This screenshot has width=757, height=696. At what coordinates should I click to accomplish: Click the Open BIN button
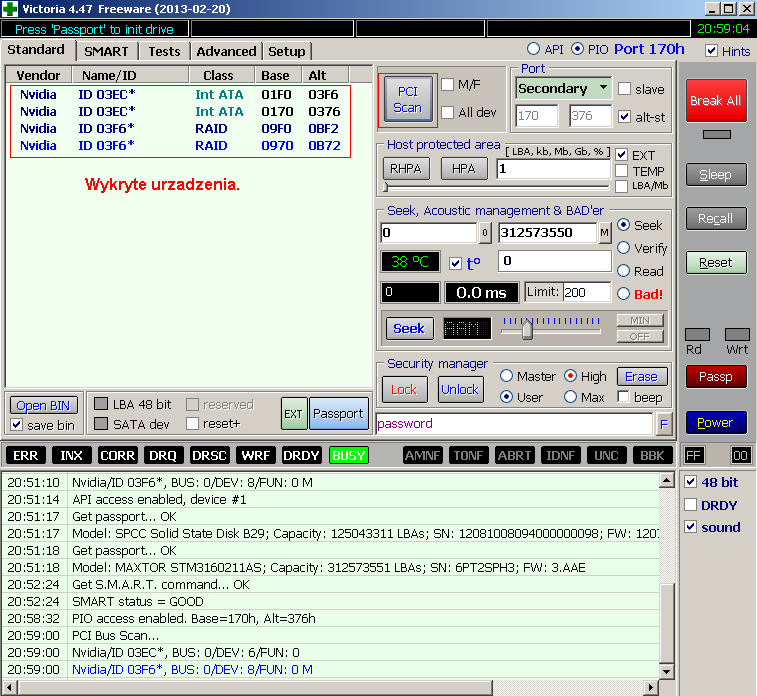click(43, 405)
